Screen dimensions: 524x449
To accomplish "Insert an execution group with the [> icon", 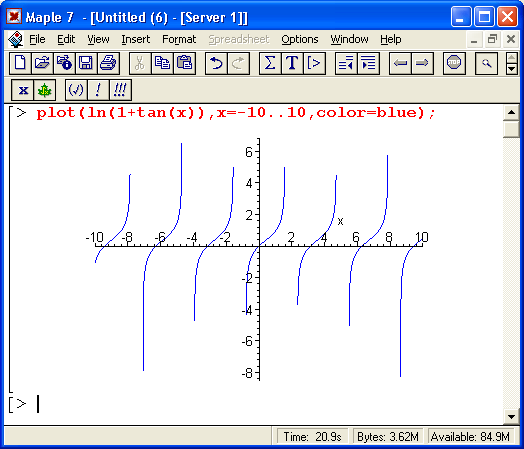I will (314, 63).
